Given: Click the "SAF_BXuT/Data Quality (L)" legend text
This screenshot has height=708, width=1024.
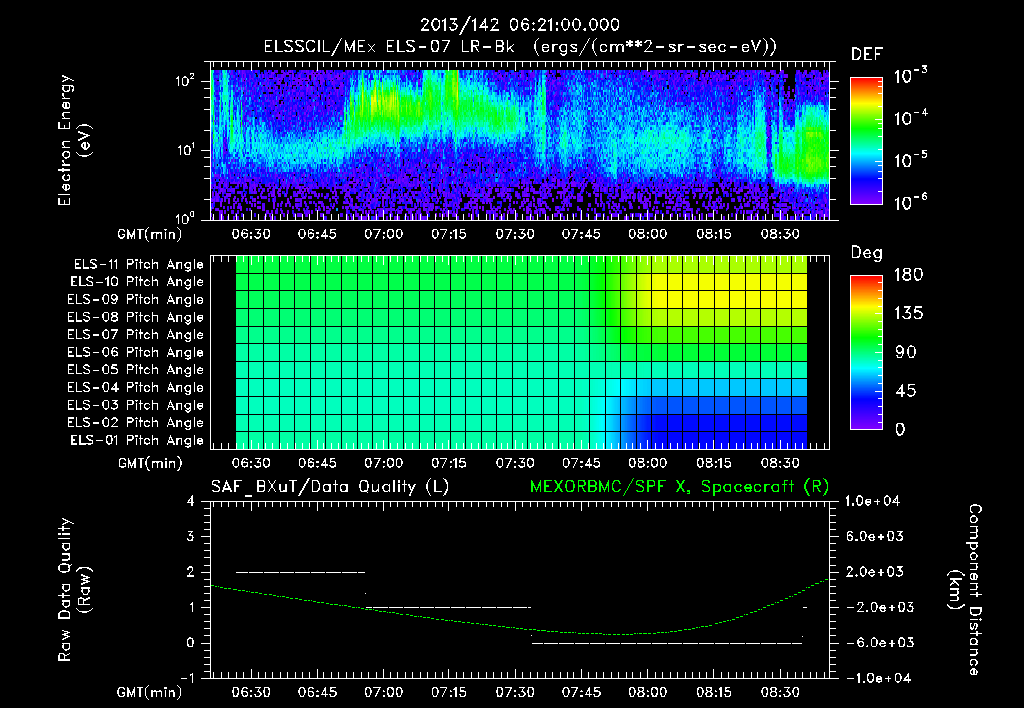Looking at the screenshot, I should click(330, 487).
